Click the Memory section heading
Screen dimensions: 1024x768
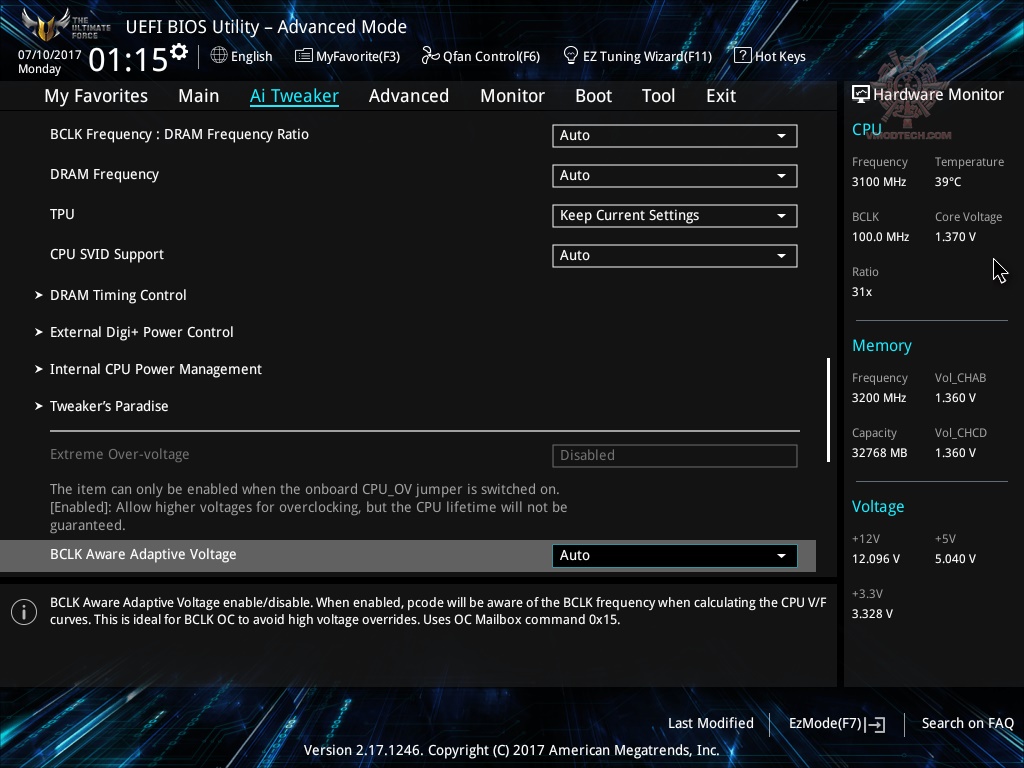882,345
